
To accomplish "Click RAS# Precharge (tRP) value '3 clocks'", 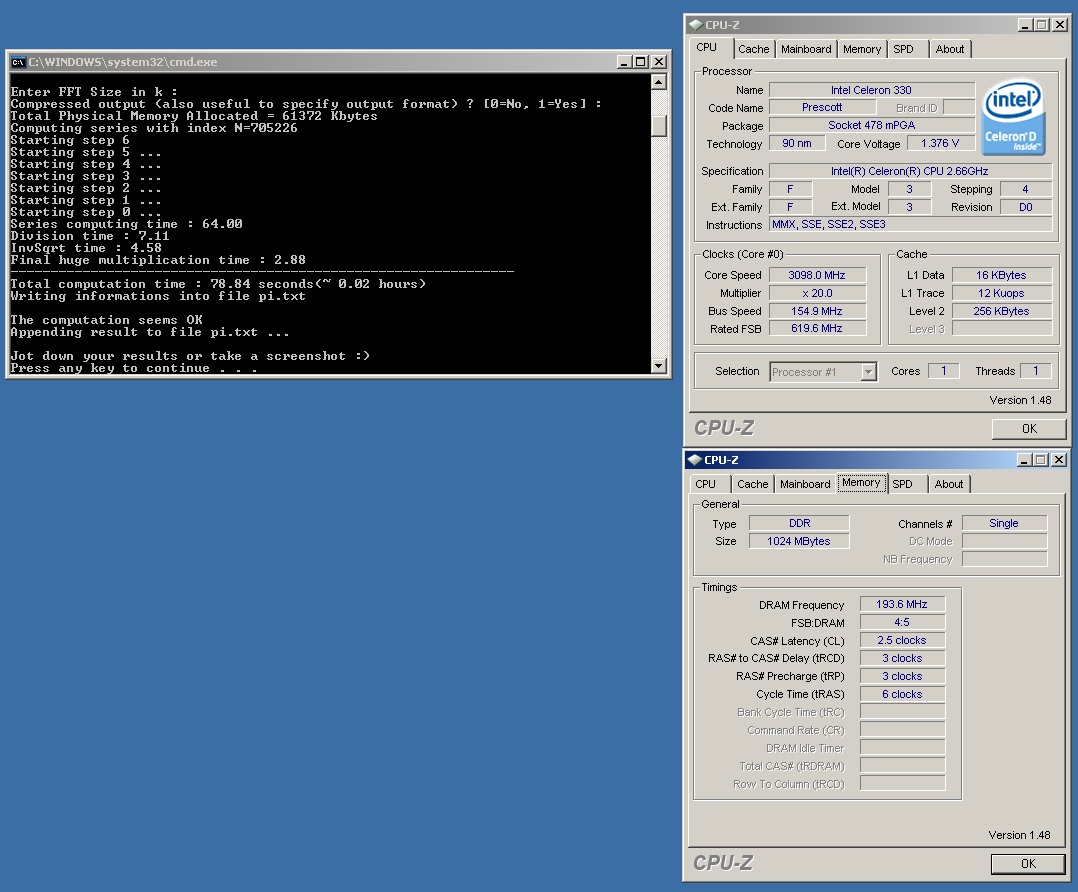I will tap(902, 676).
